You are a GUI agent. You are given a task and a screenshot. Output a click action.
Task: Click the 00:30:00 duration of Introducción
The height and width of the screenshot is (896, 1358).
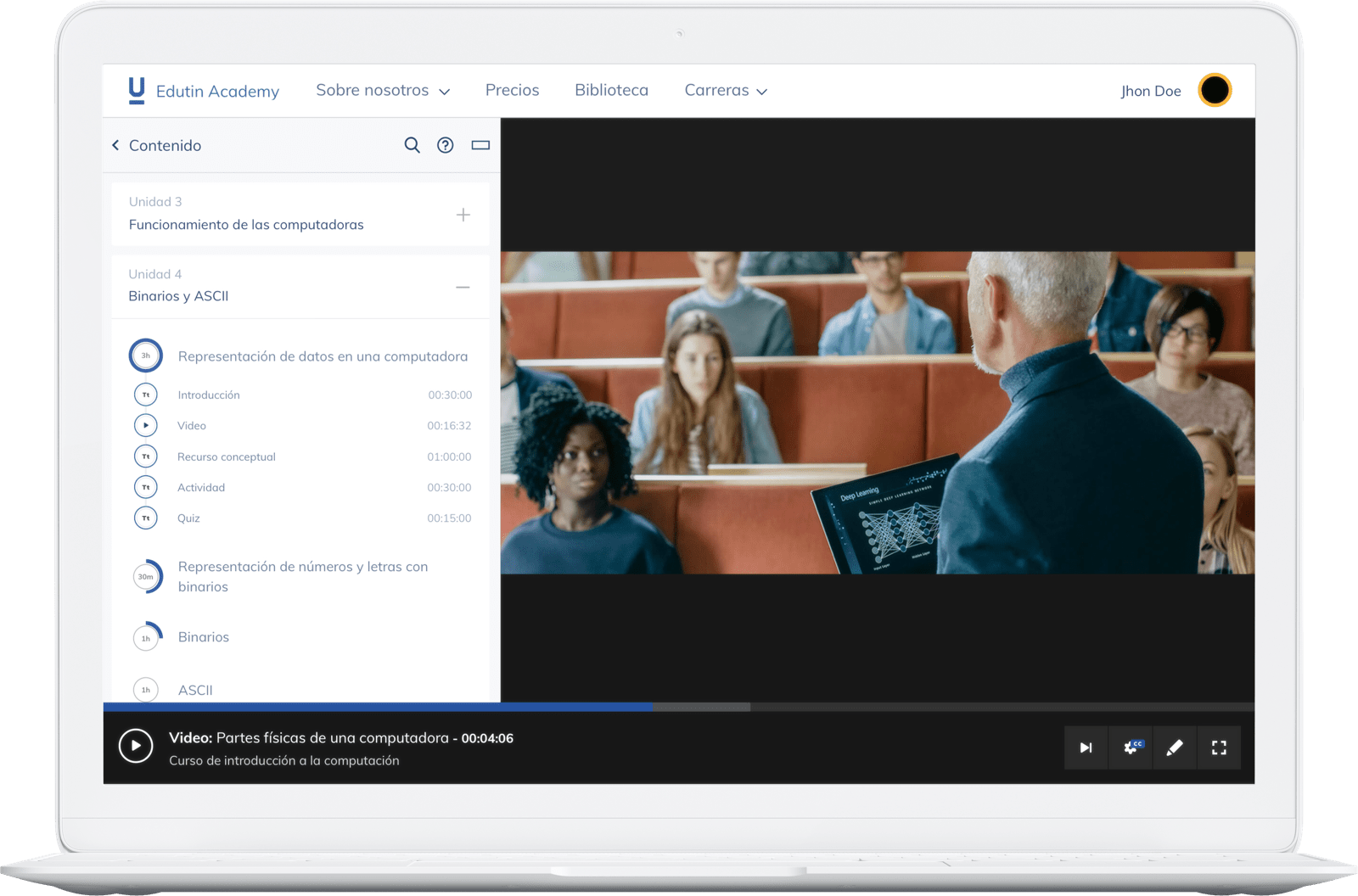coord(450,395)
